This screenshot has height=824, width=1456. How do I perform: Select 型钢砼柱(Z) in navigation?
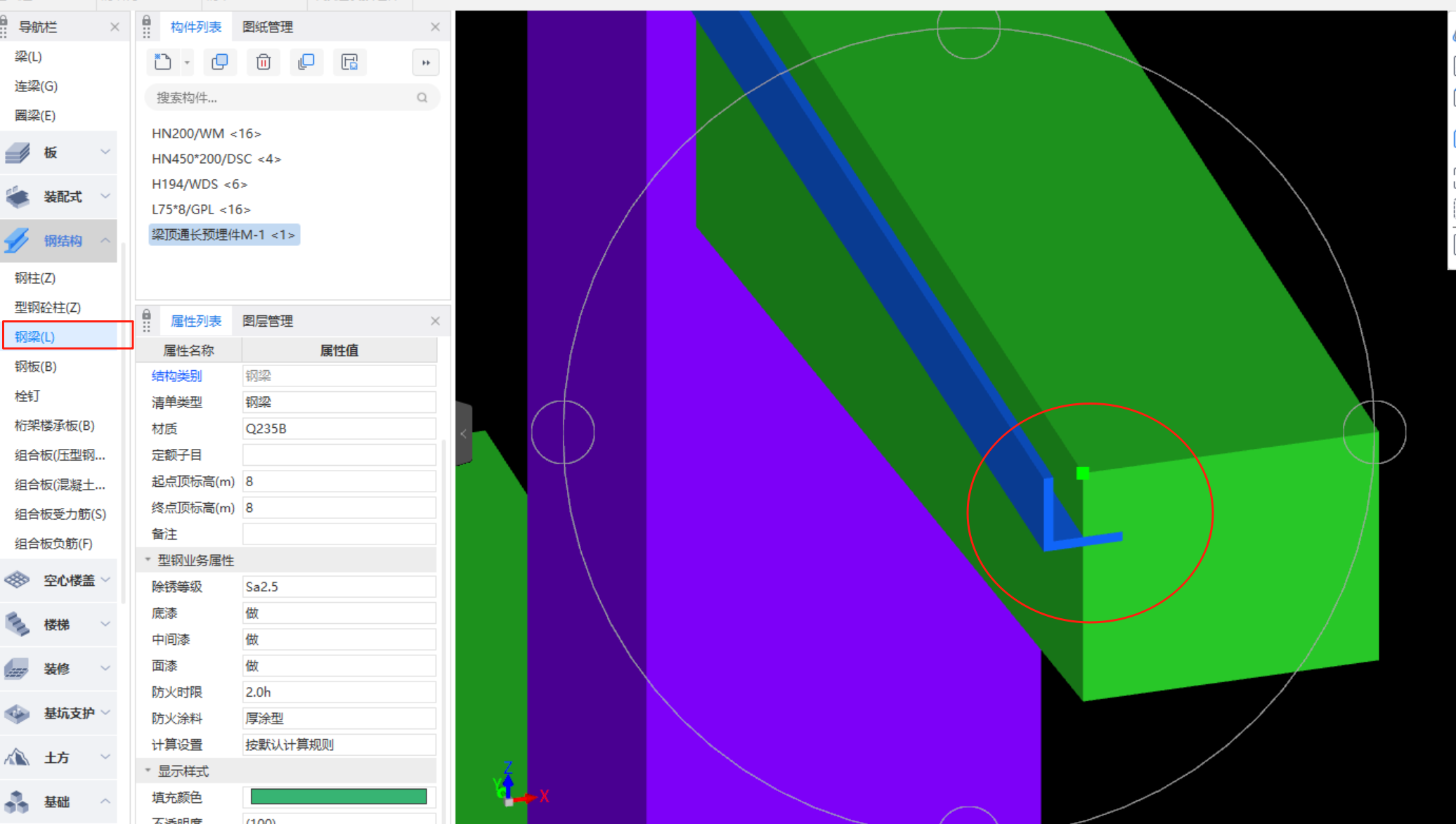[48, 307]
